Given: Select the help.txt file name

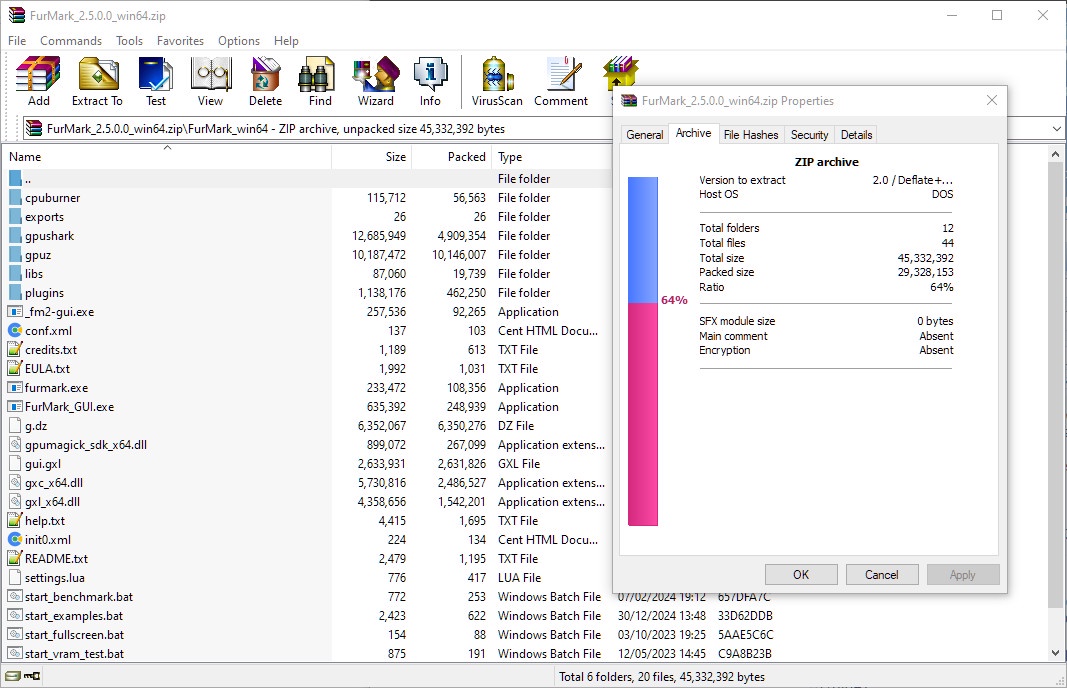Looking at the screenshot, I should pos(45,521).
